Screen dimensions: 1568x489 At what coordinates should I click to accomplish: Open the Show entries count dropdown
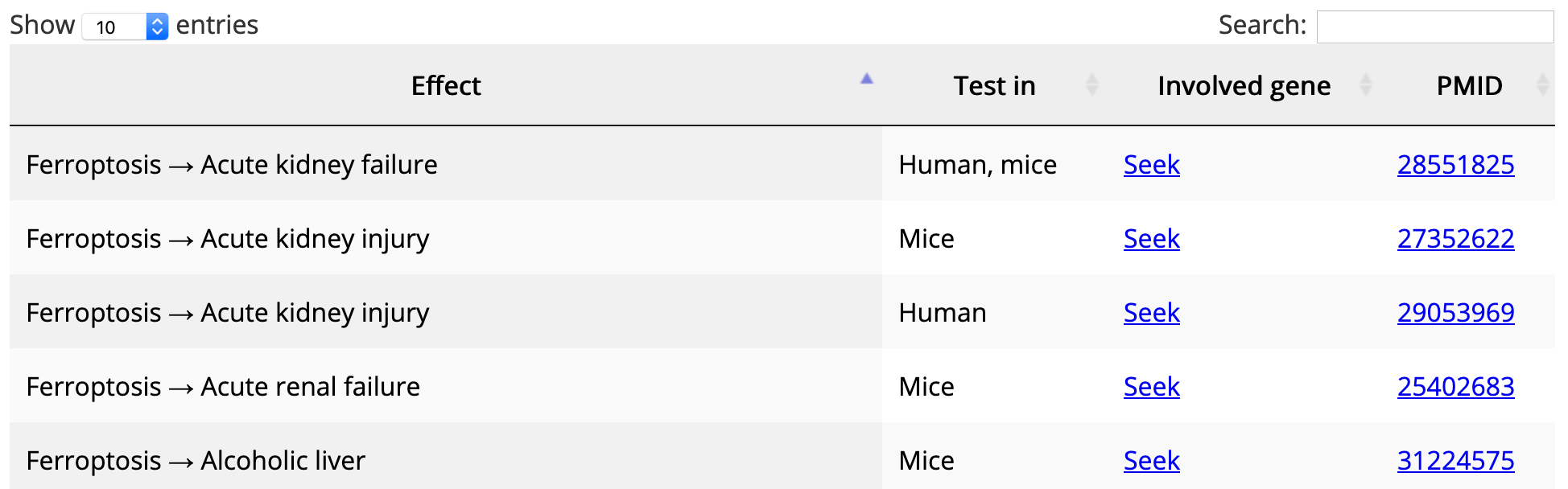click(x=125, y=27)
